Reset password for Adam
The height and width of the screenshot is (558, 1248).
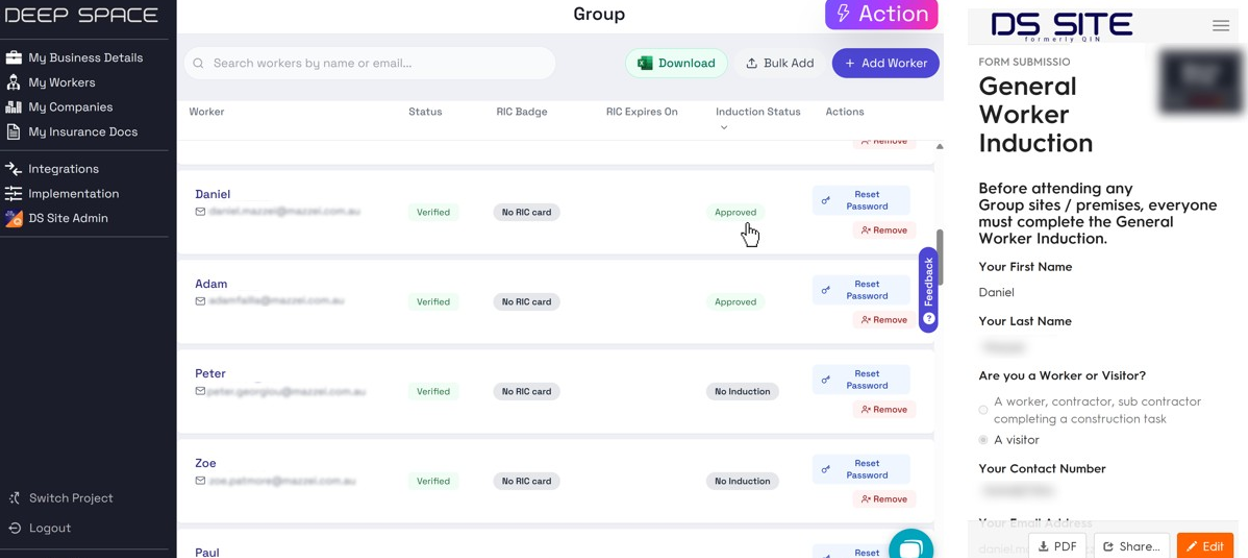click(x=861, y=290)
